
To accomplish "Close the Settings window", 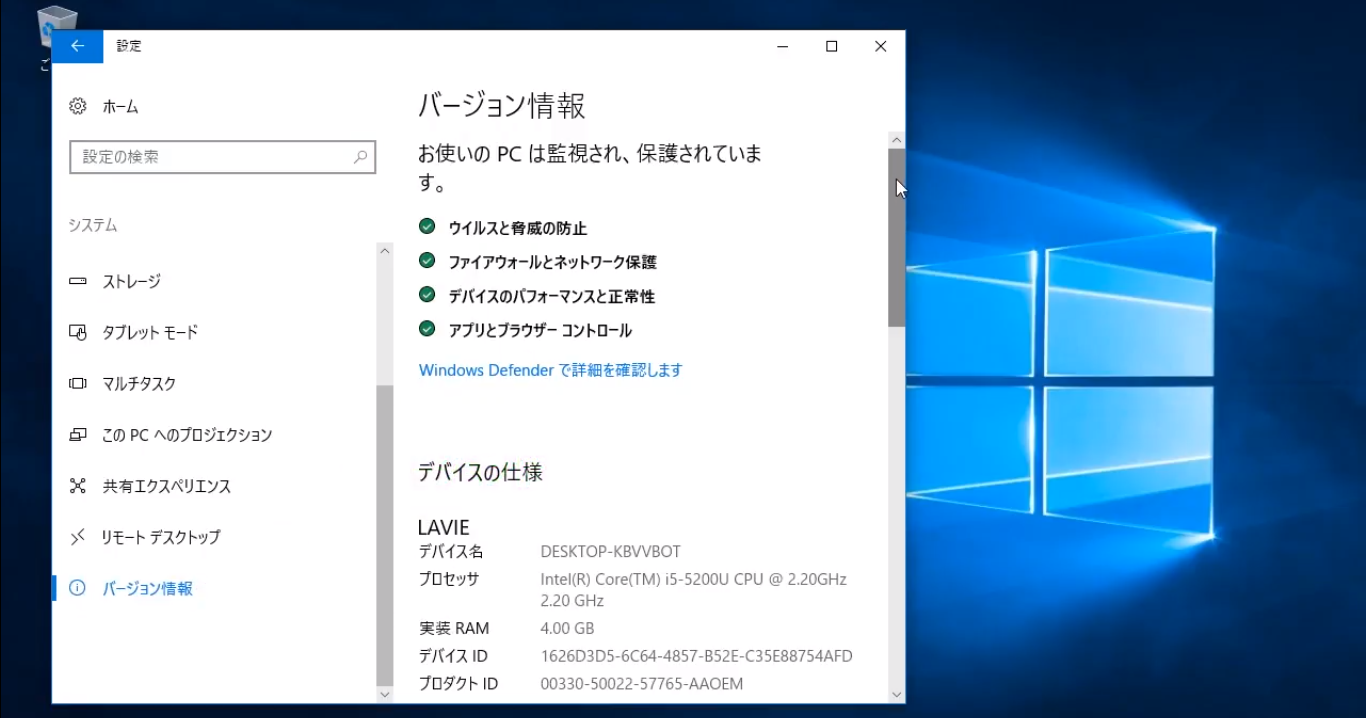I will coord(880,46).
